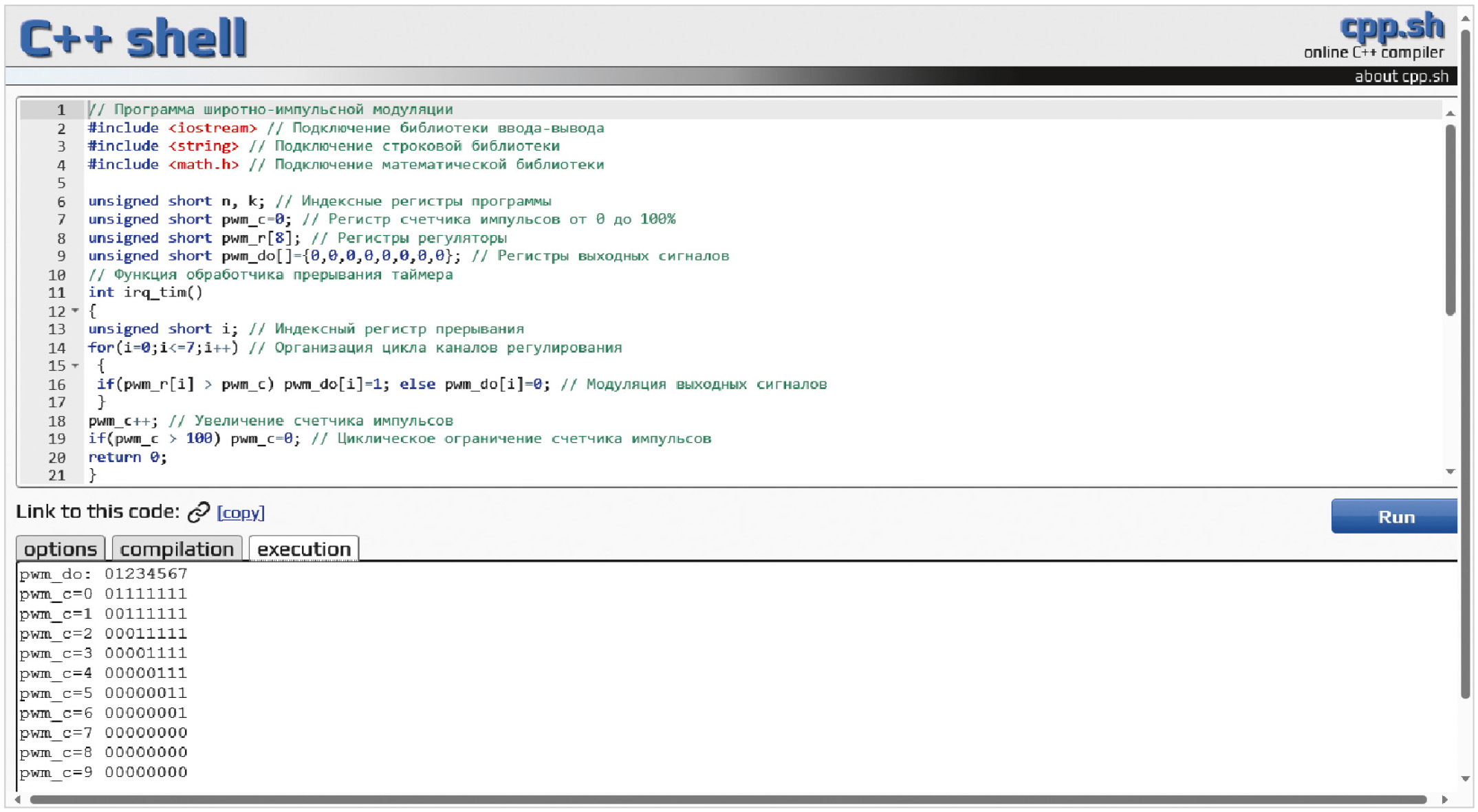Click the [copy] link
The width and height of the screenshot is (1478, 812).
click(x=241, y=513)
